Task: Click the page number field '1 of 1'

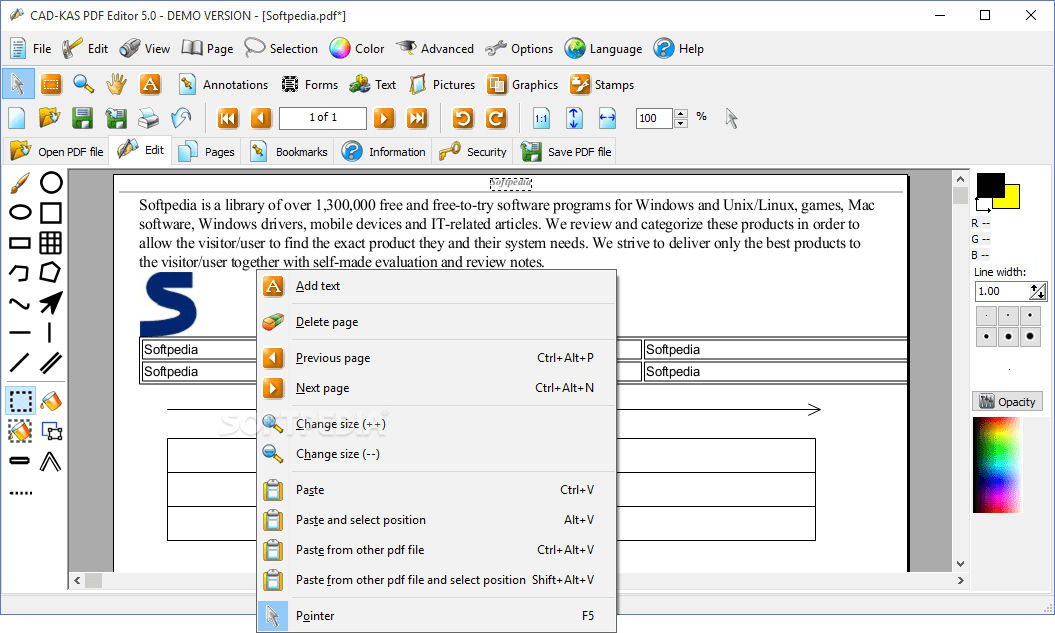Action: pyautogui.click(x=323, y=118)
